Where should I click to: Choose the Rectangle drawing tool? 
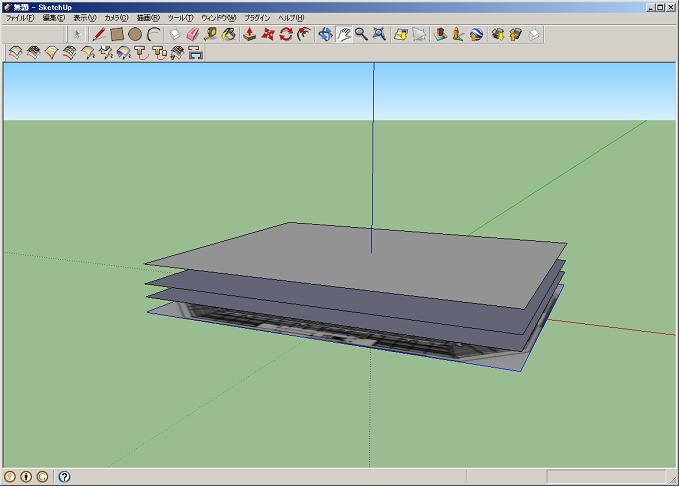pyautogui.click(x=117, y=34)
